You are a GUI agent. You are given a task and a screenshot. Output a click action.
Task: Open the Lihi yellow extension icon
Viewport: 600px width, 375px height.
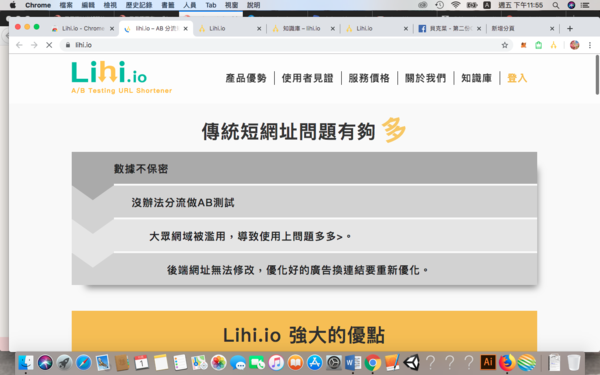pos(553,45)
